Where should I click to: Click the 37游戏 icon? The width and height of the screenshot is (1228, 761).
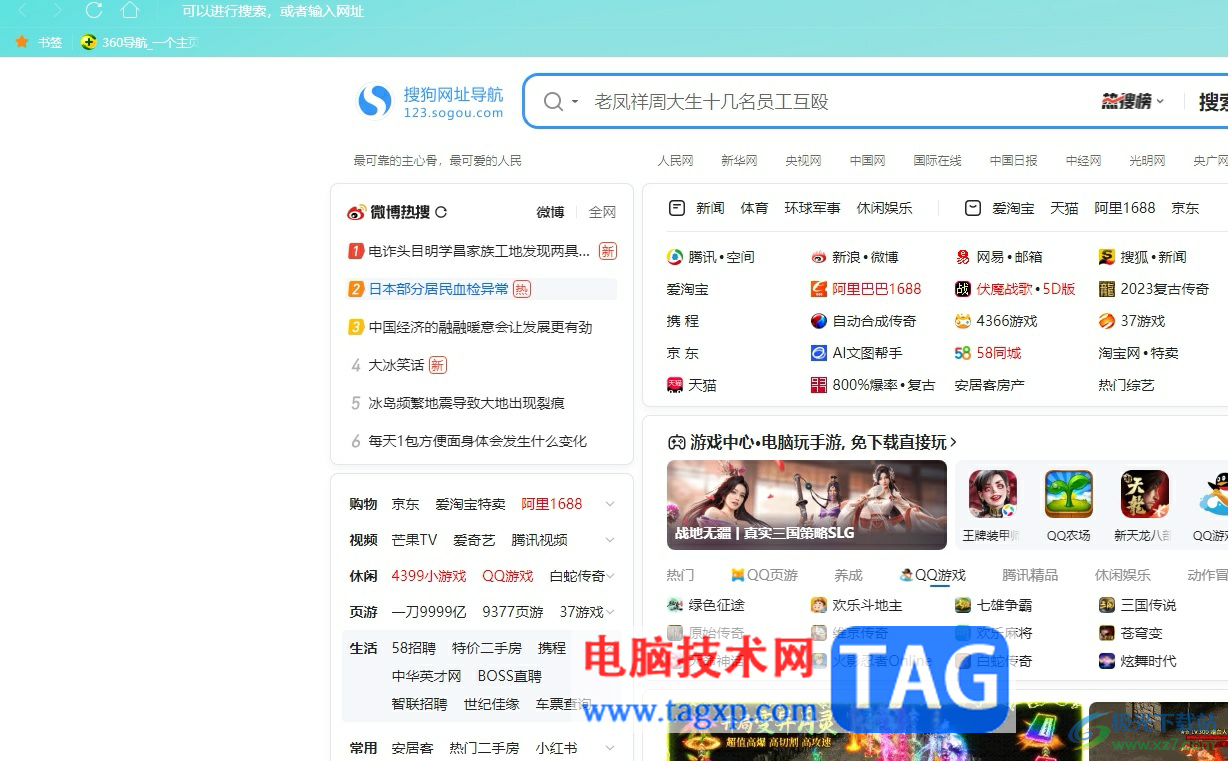pos(1107,321)
